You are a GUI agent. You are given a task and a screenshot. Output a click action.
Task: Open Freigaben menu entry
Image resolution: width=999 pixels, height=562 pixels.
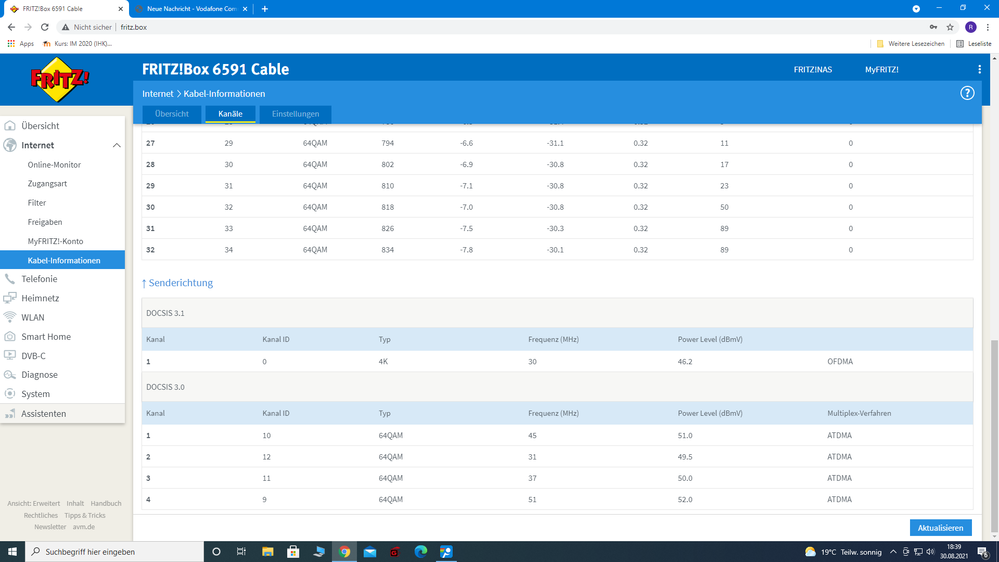tap(45, 222)
